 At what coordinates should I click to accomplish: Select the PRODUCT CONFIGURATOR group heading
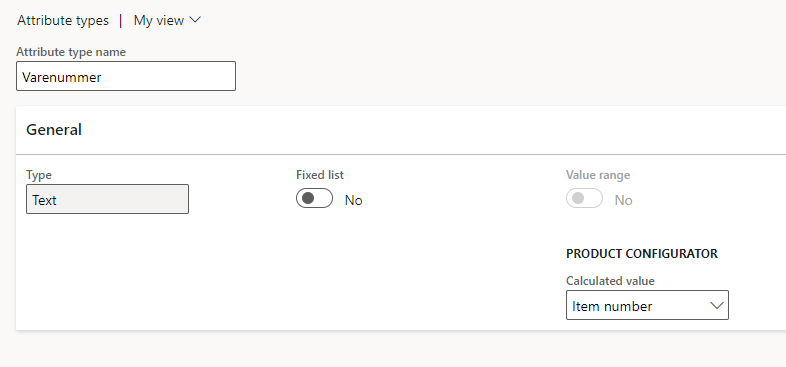click(x=642, y=254)
